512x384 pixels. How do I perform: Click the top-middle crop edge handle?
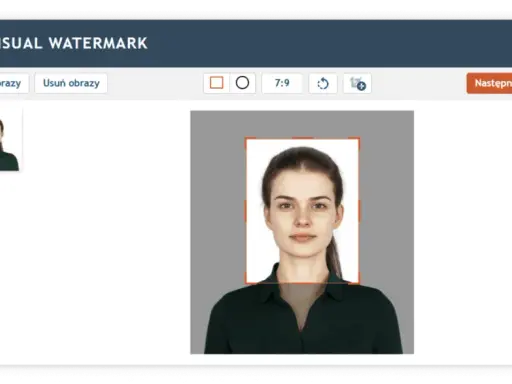pos(302,138)
